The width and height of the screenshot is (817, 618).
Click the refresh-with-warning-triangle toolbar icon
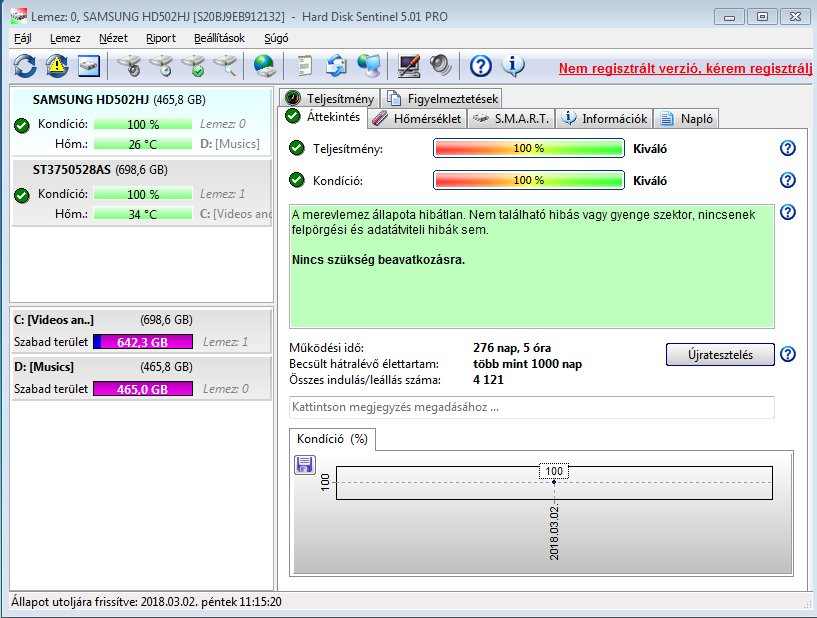tap(57, 66)
